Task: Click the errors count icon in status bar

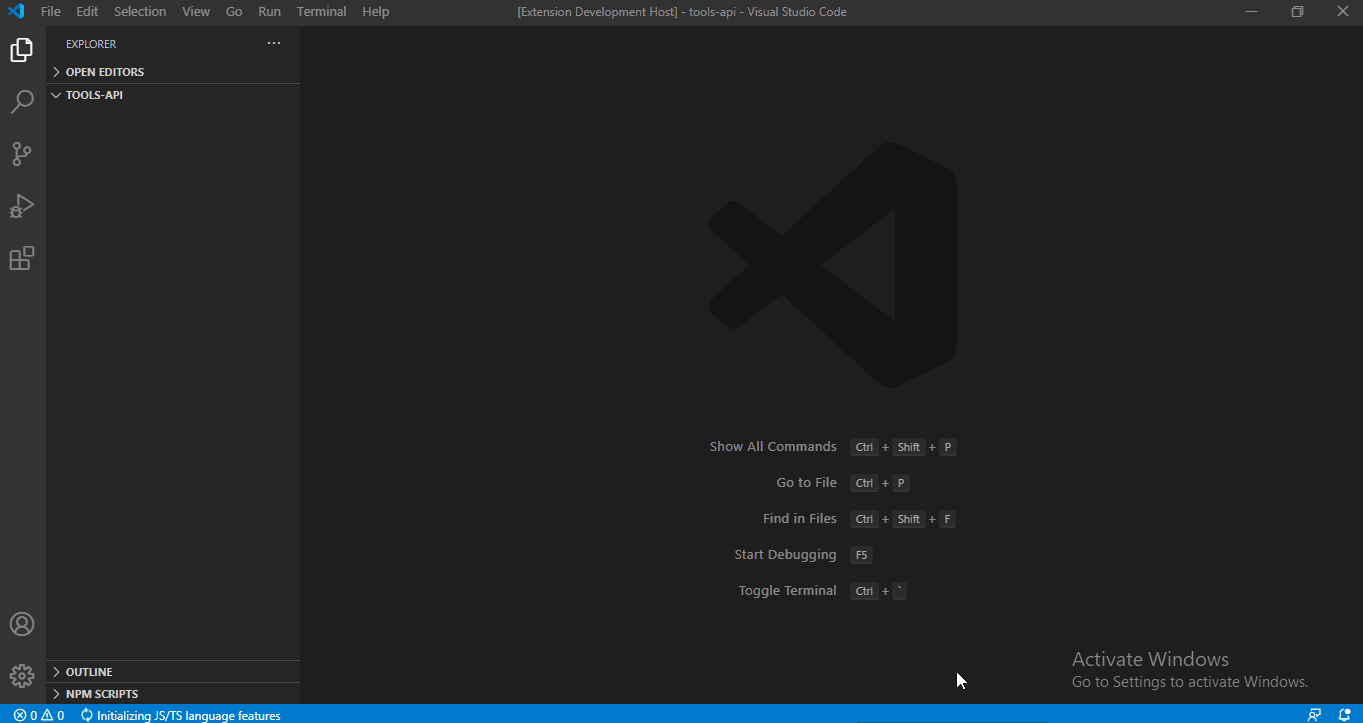Action: point(25,715)
